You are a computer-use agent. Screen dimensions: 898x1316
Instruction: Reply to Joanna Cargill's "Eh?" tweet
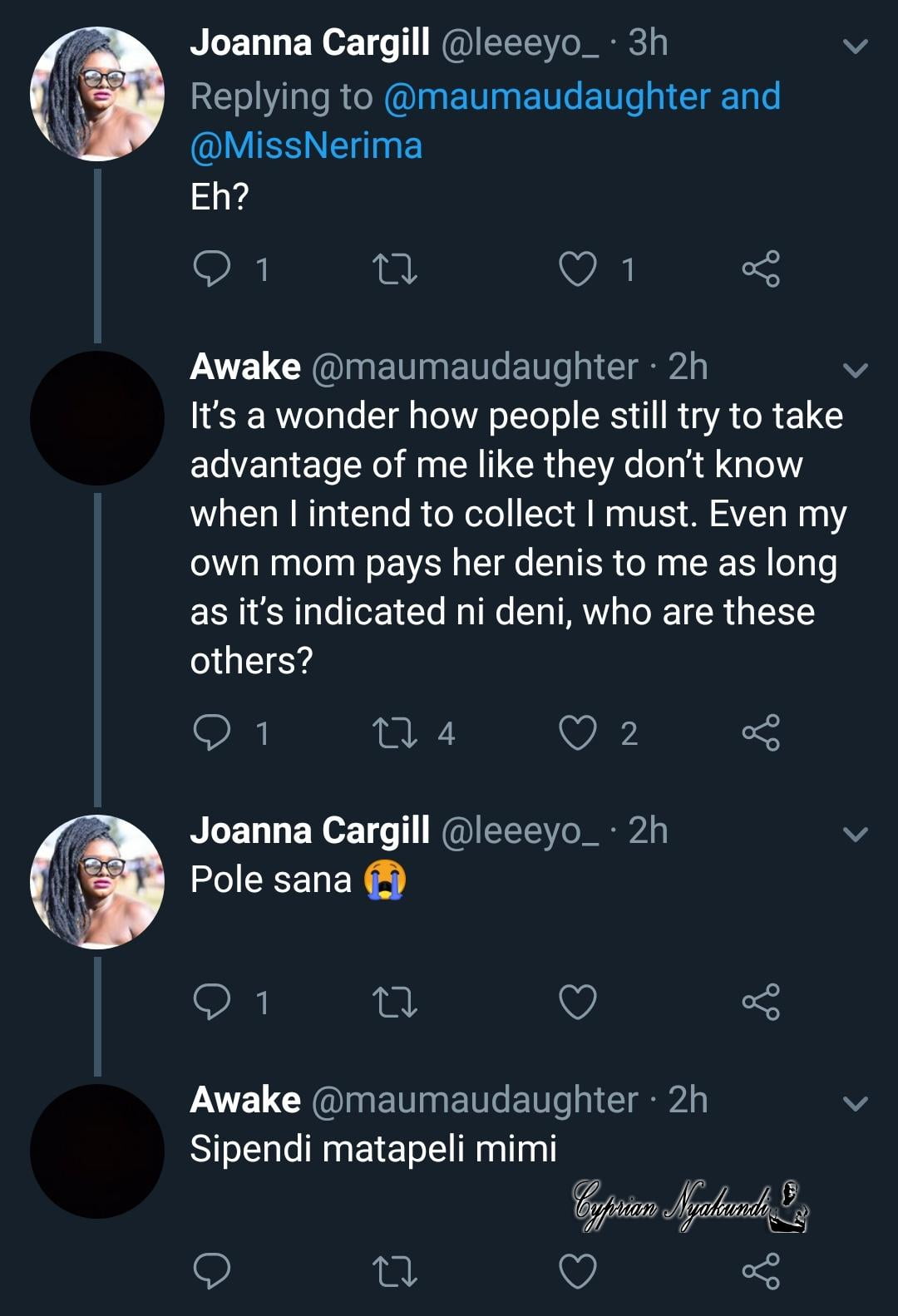pos(211,269)
